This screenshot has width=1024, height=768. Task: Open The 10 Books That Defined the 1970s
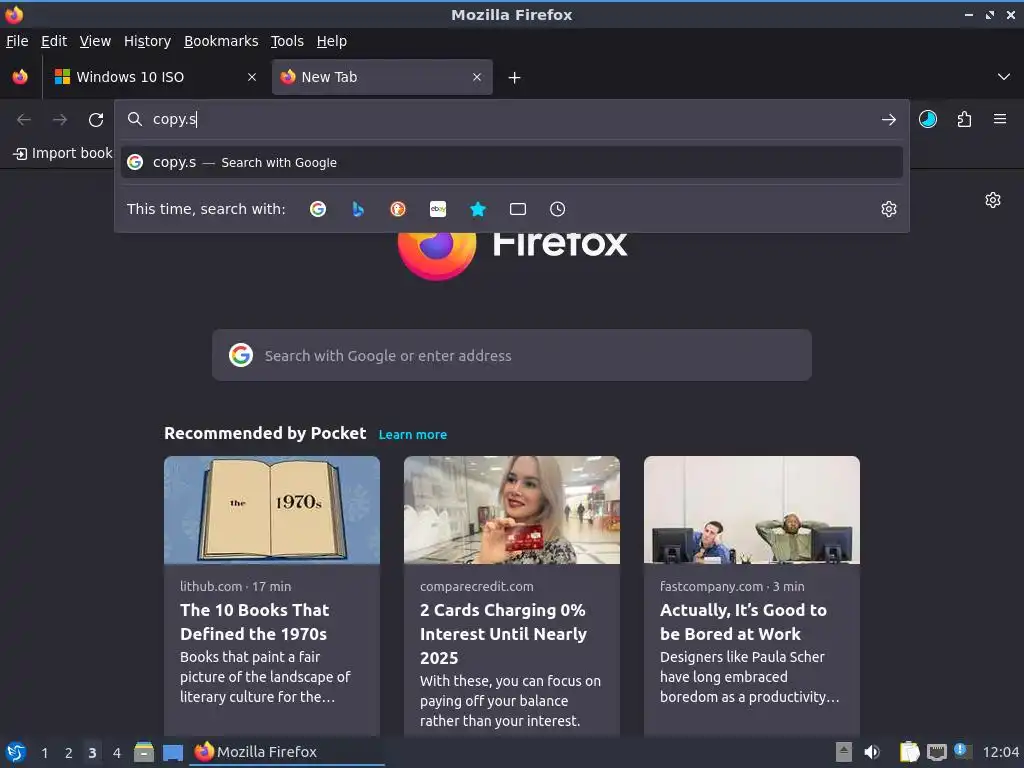pyautogui.click(x=254, y=622)
